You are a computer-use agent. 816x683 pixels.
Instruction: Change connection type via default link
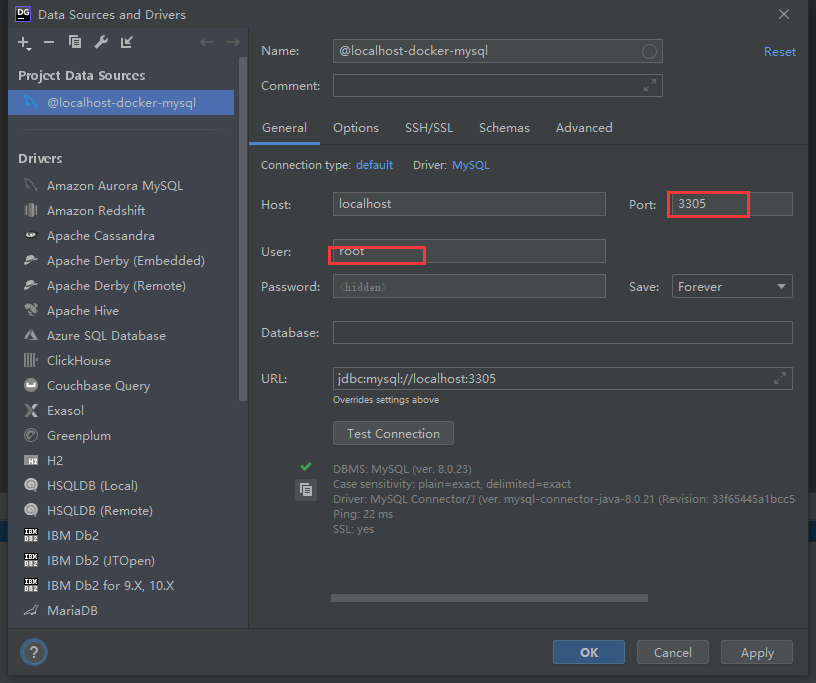point(374,165)
